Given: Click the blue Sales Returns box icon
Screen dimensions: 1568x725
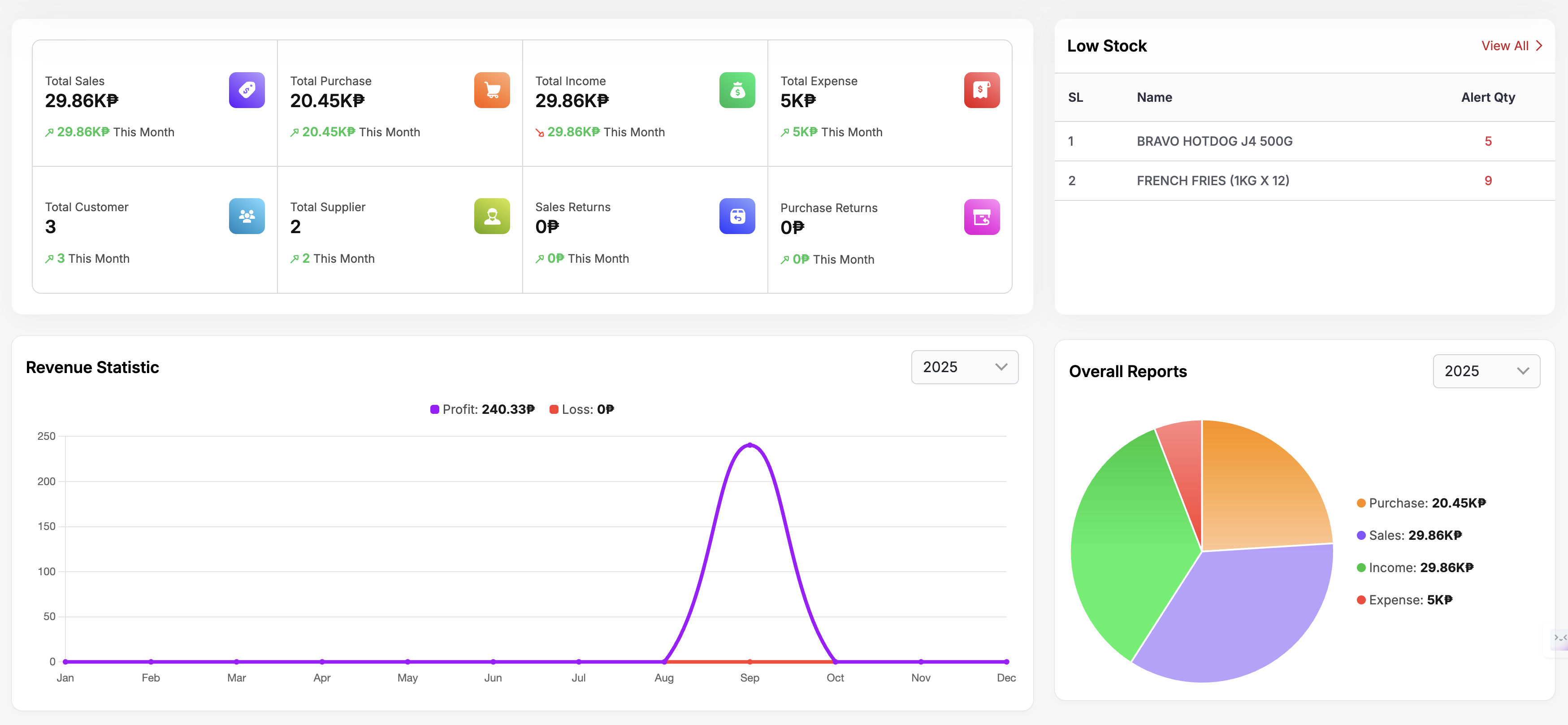Looking at the screenshot, I should [736, 216].
